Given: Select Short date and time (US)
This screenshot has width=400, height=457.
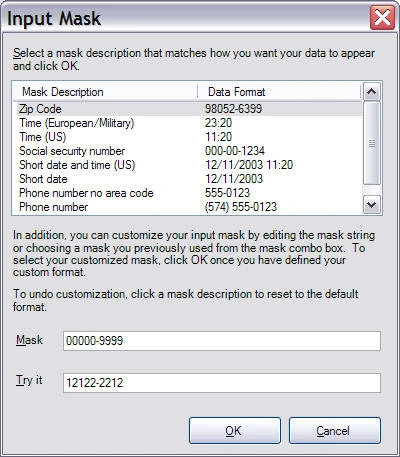Looking at the screenshot, I should tap(189, 165).
